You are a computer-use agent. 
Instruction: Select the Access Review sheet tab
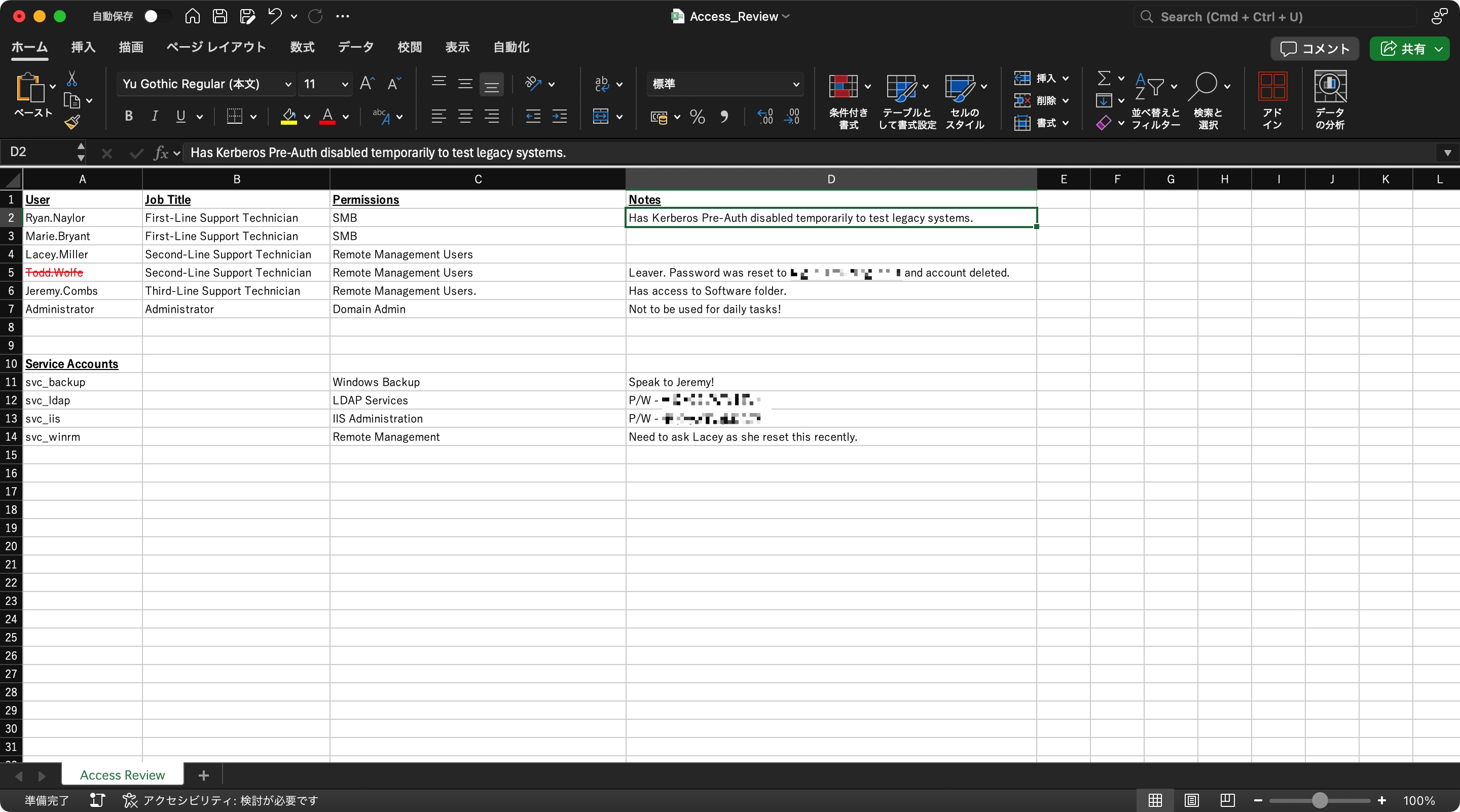[122, 774]
